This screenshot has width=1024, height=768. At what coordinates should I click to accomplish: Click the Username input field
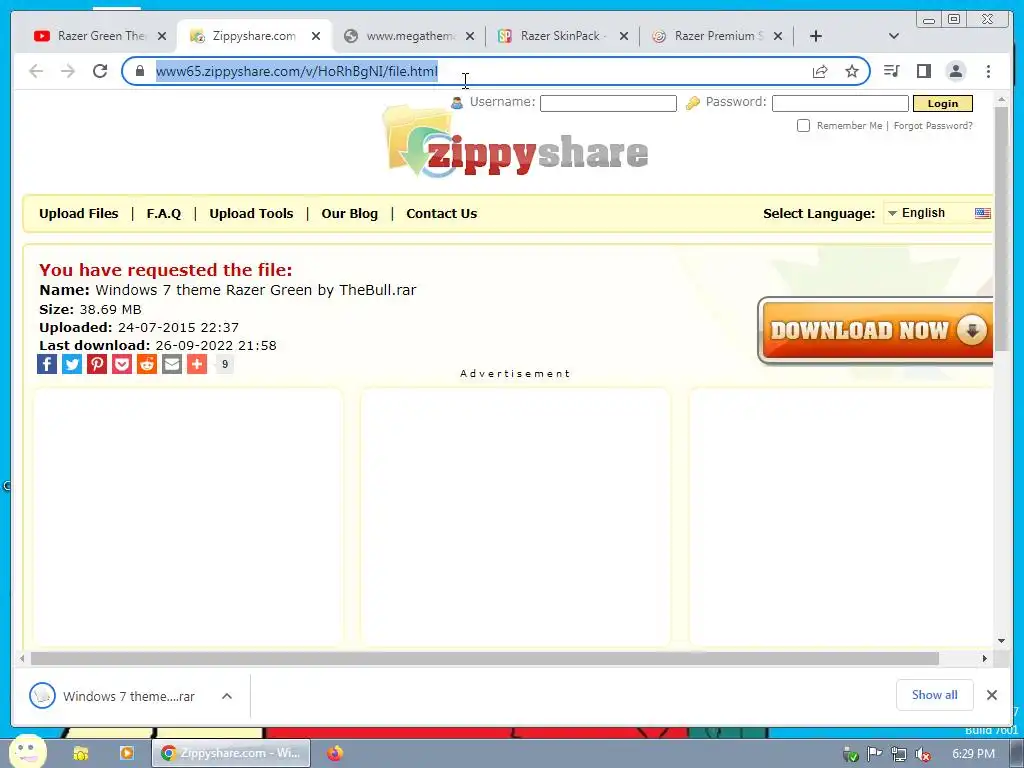(608, 103)
